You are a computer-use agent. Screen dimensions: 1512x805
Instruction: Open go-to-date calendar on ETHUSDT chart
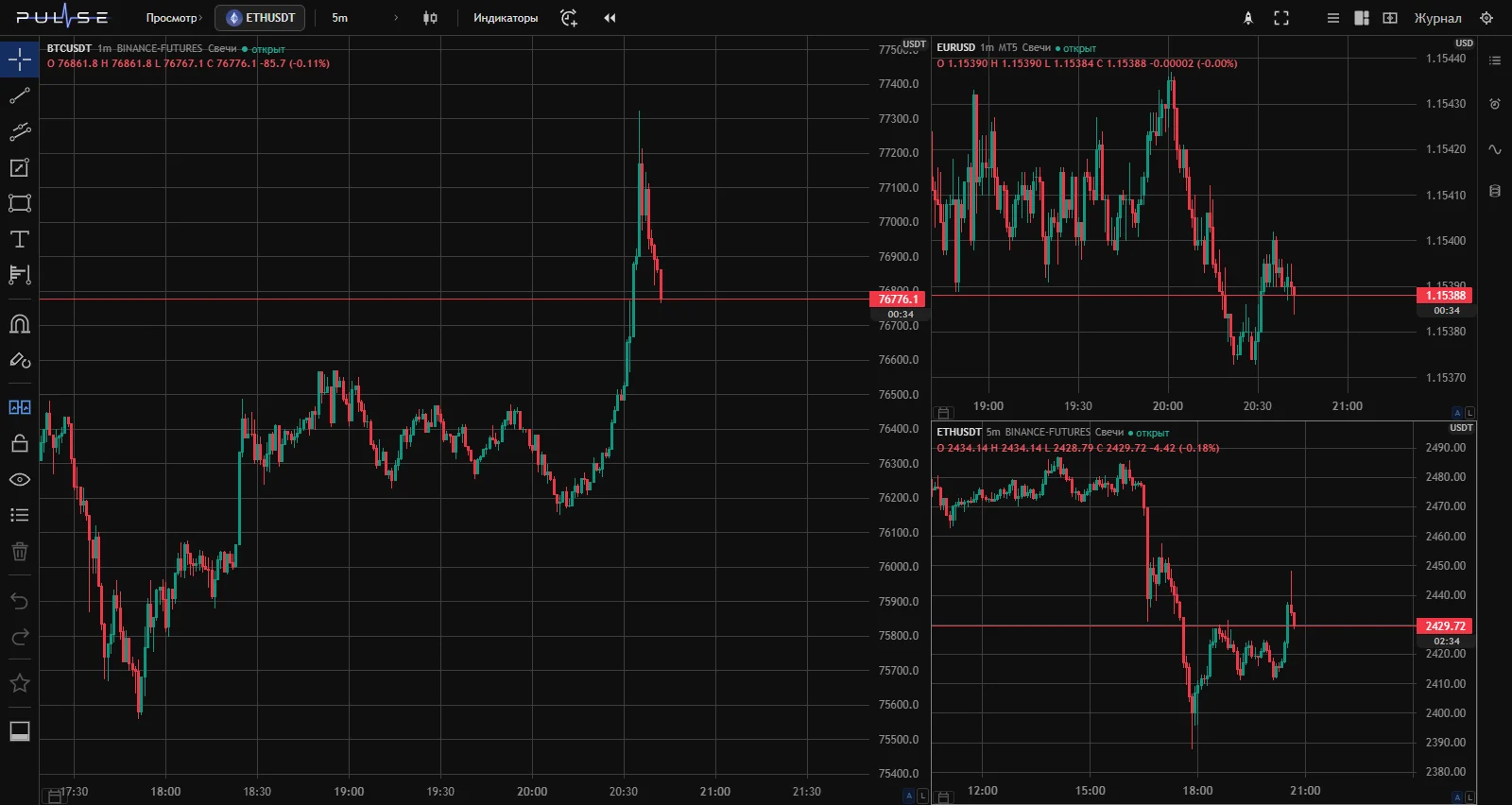click(943, 798)
